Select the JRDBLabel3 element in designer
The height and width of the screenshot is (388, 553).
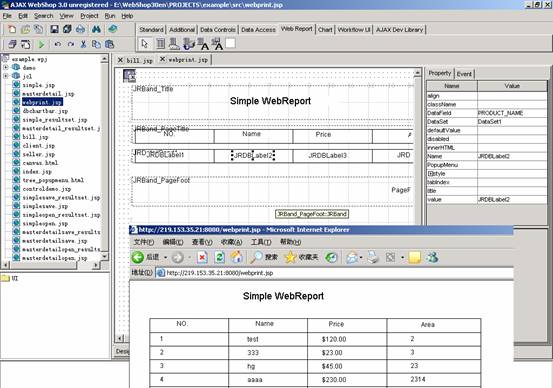click(x=328, y=155)
